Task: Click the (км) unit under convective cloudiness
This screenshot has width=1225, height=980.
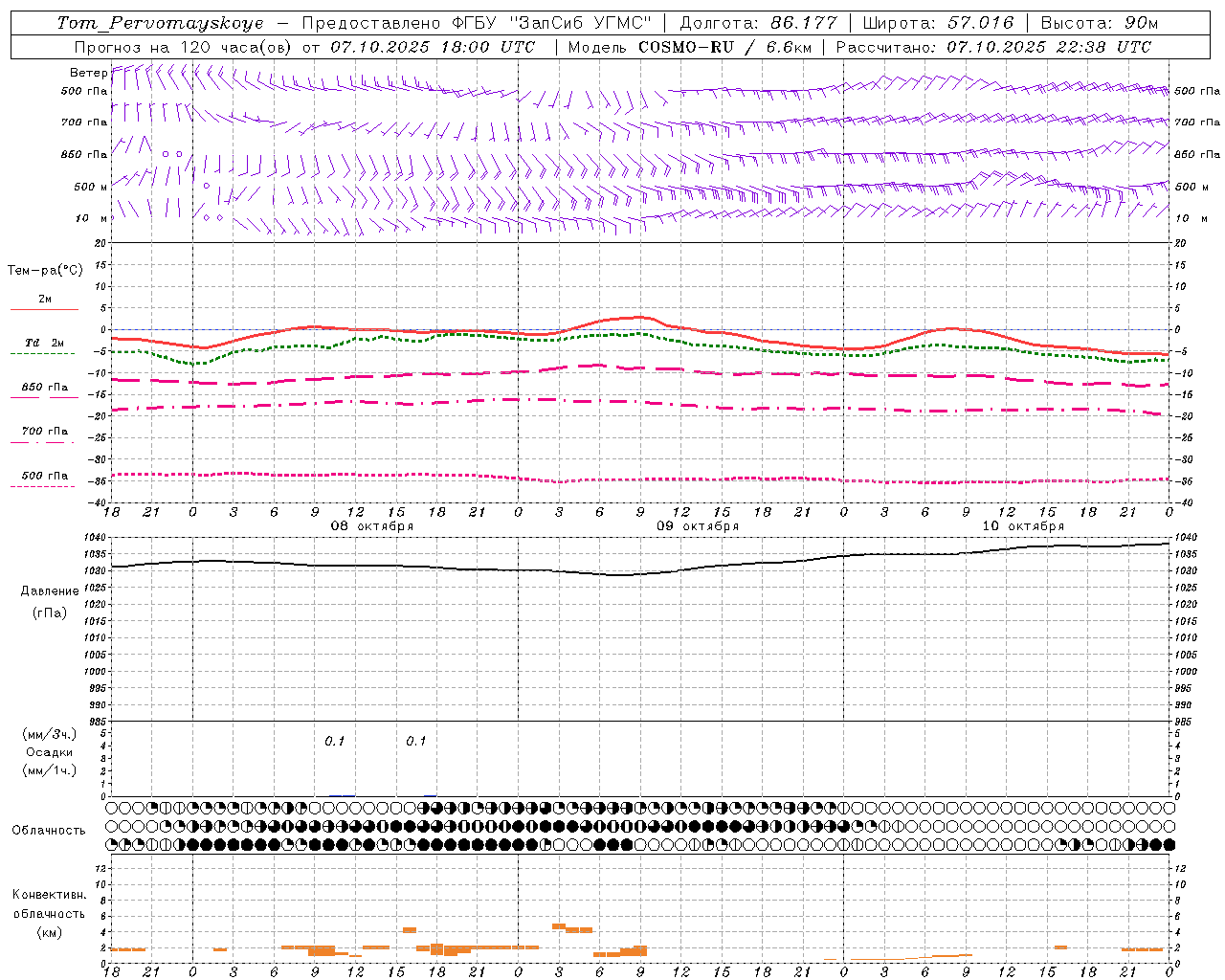Action: click(x=49, y=932)
